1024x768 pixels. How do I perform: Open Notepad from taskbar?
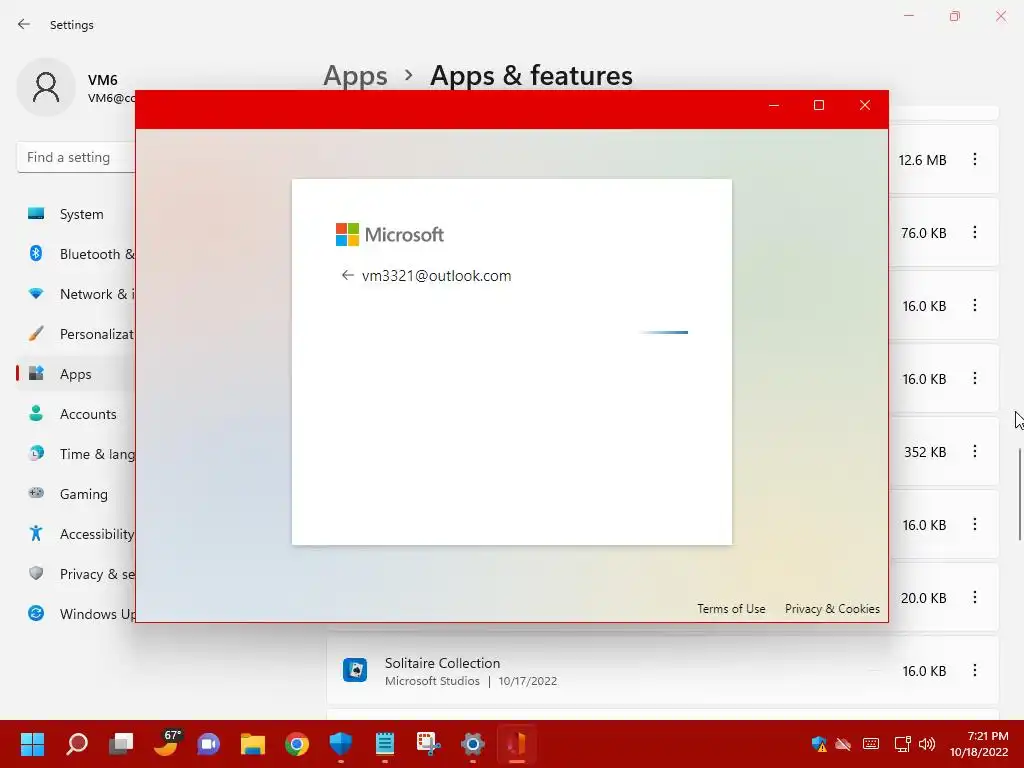click(x=385, y=744)
